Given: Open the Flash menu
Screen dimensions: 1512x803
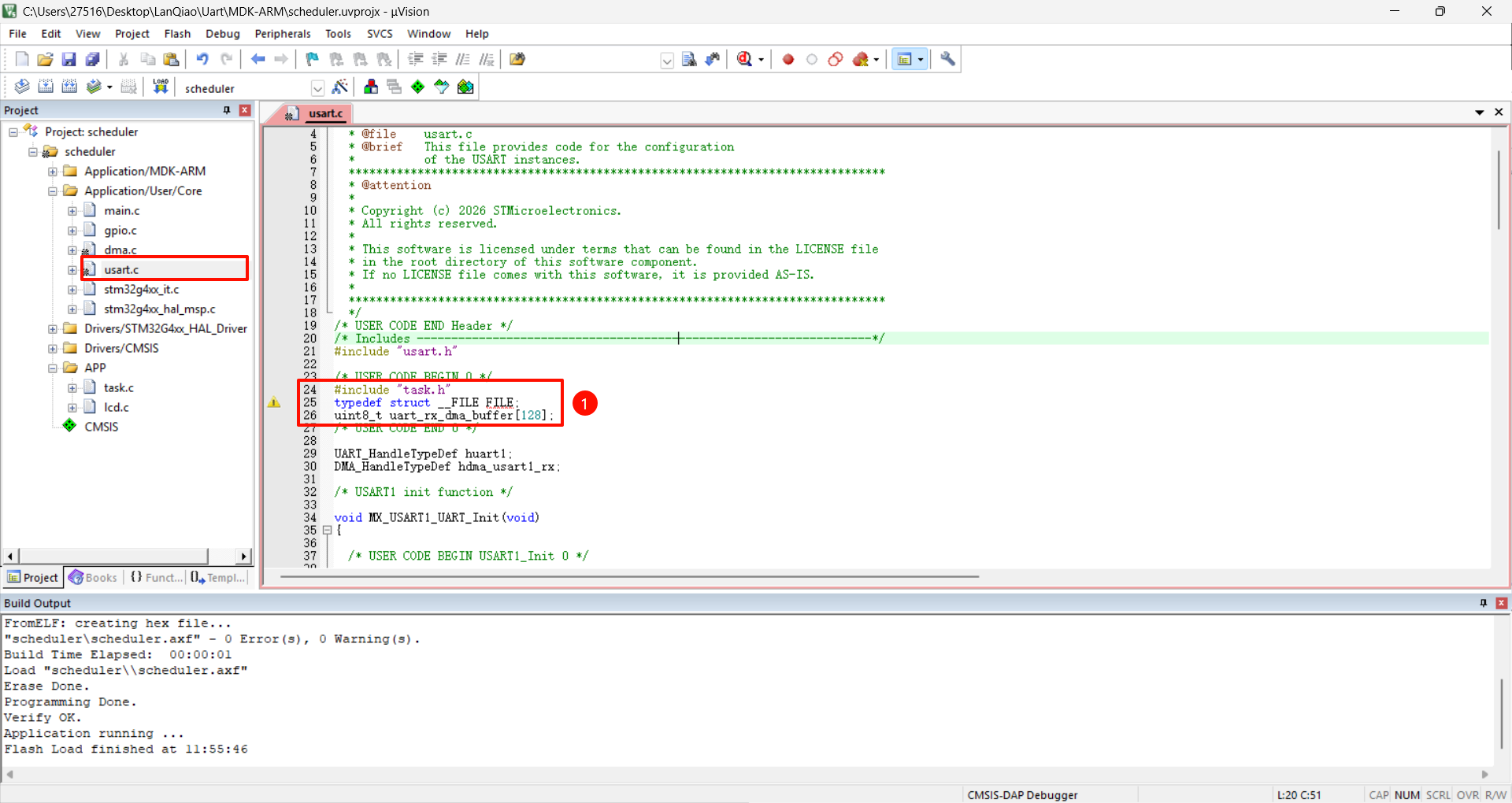Looking at the screenshot, I should (x=177, y=34).
